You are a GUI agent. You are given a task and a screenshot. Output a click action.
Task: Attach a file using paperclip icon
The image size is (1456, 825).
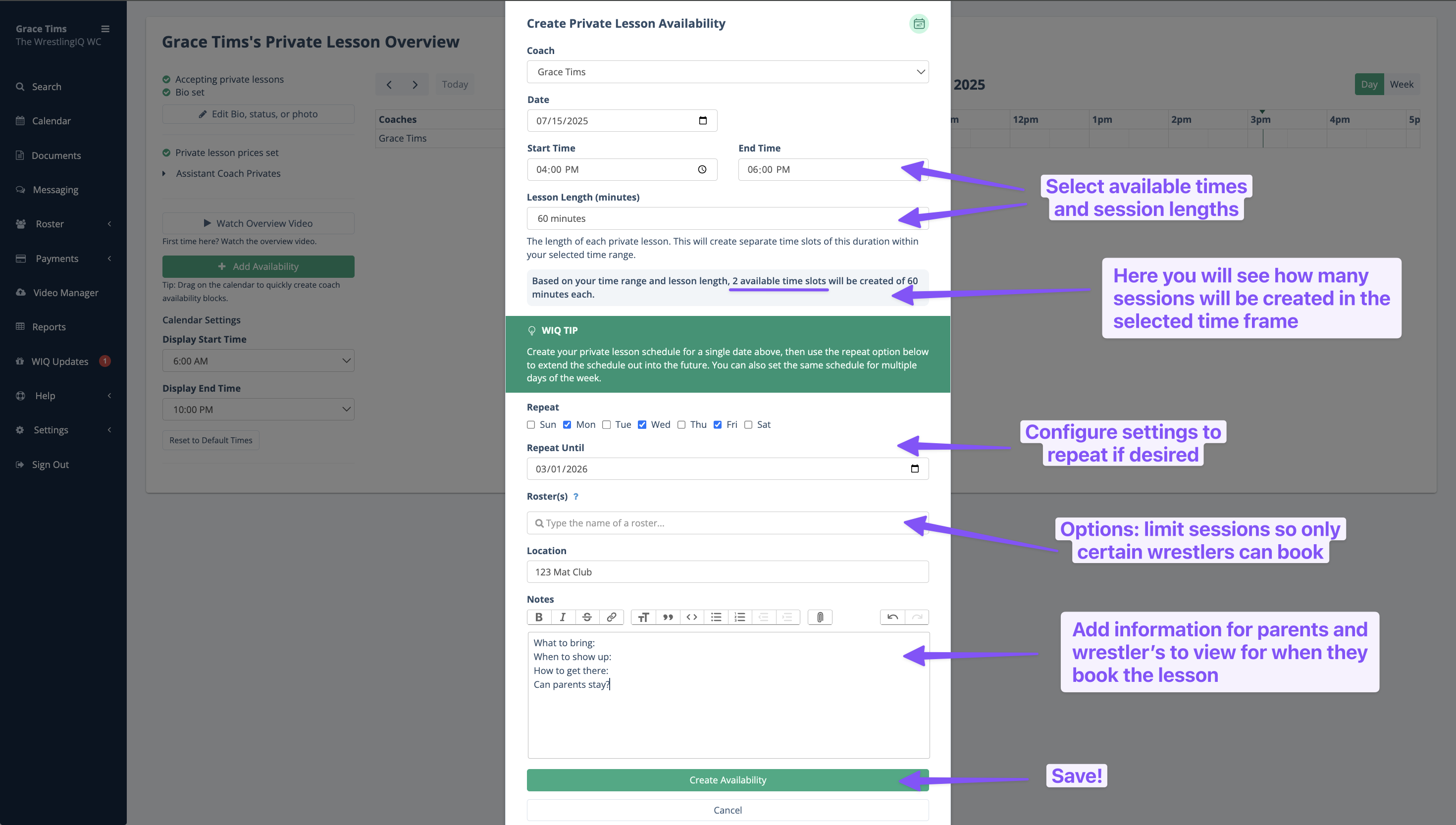[x=820, y=617]
